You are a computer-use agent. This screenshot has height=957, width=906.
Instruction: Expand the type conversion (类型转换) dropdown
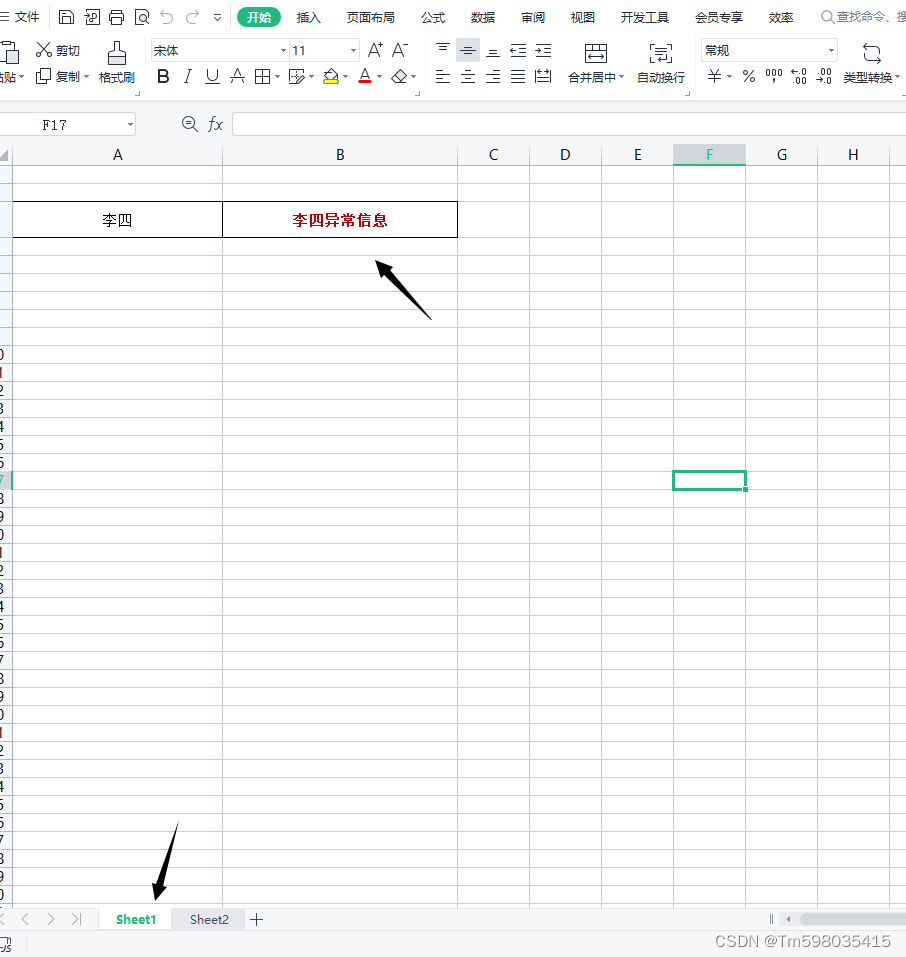(897, 77)
